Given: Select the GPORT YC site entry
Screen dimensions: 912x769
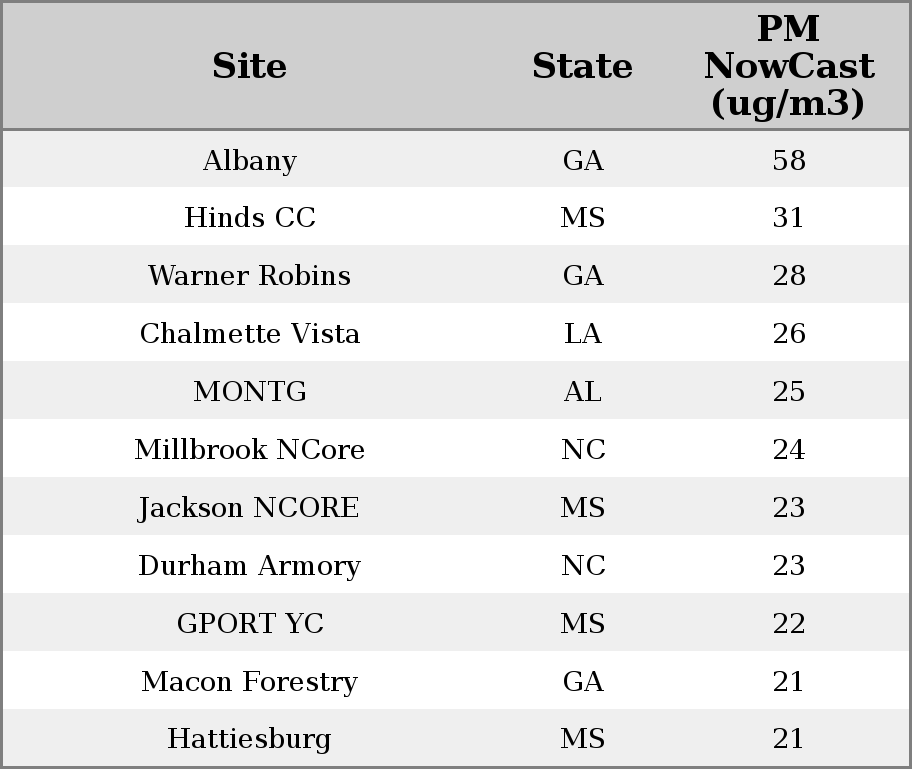Looking at the screenshot, I should tap(250, 624).
